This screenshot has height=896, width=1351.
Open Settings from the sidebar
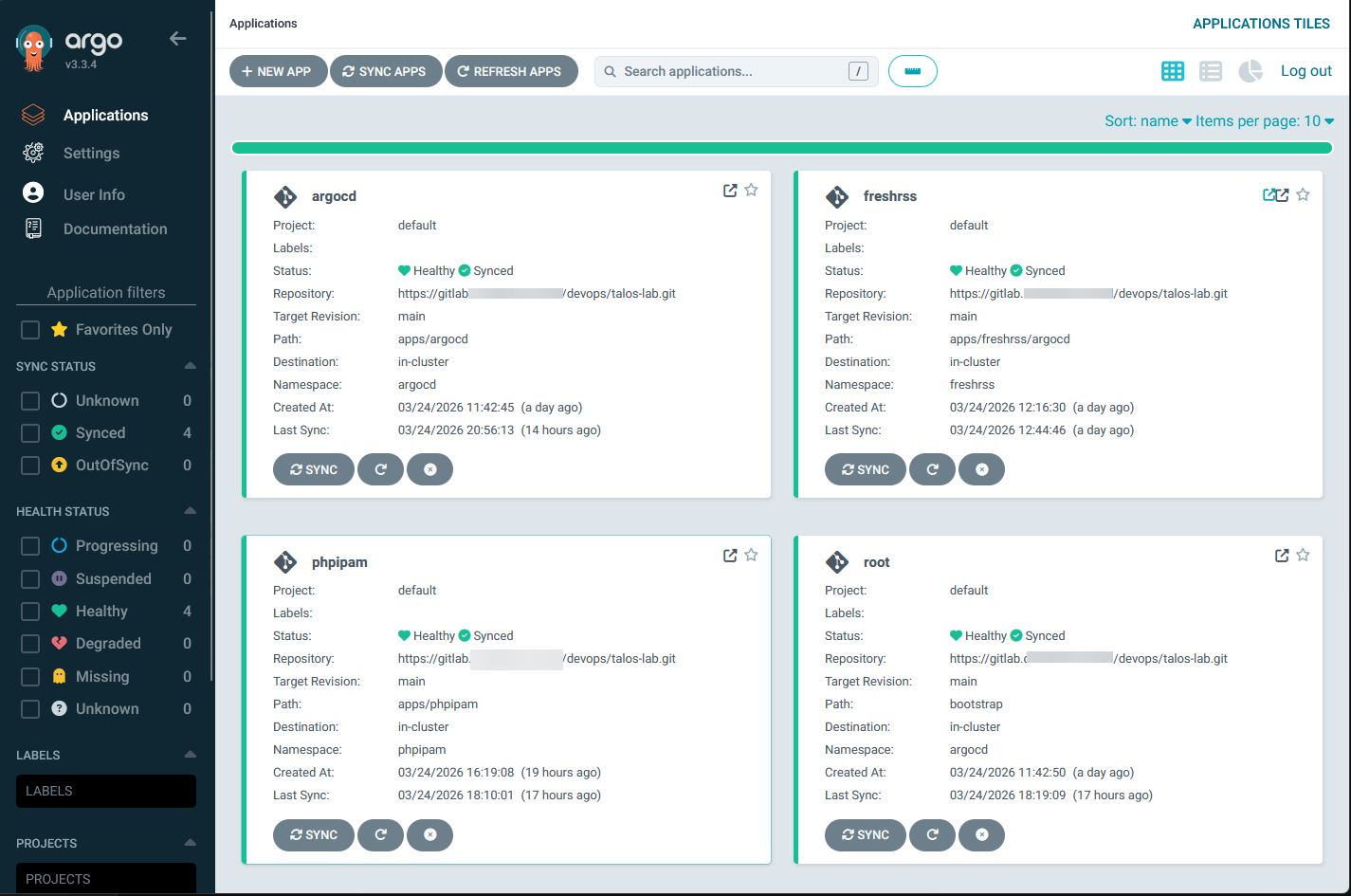pos(91,154)
